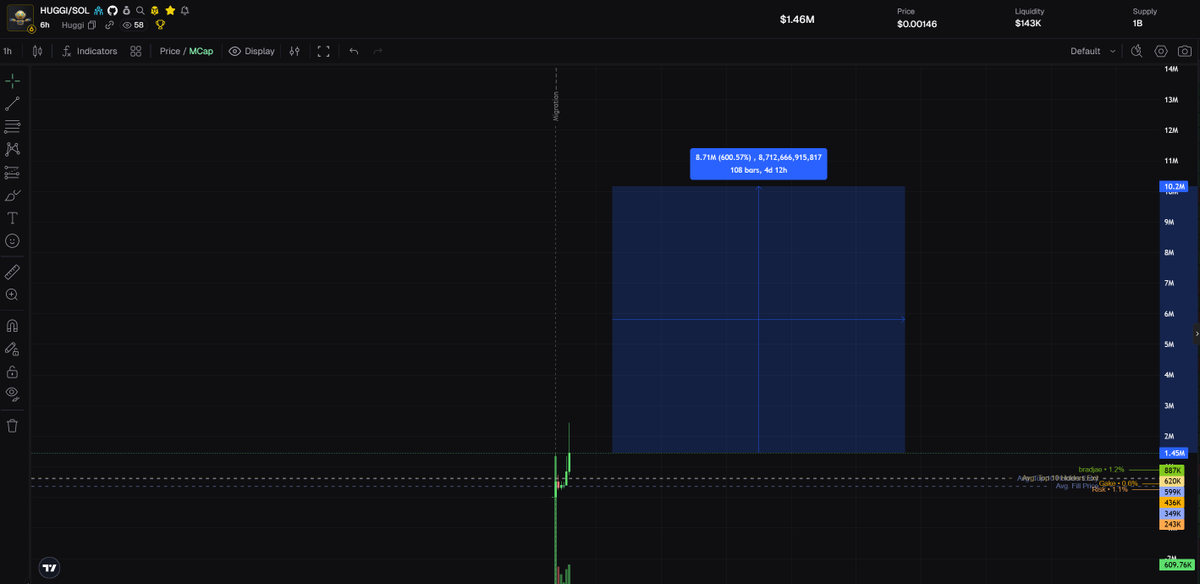Open the GitHub link icon
The image size is (1200, 584).
pos(112,10)
